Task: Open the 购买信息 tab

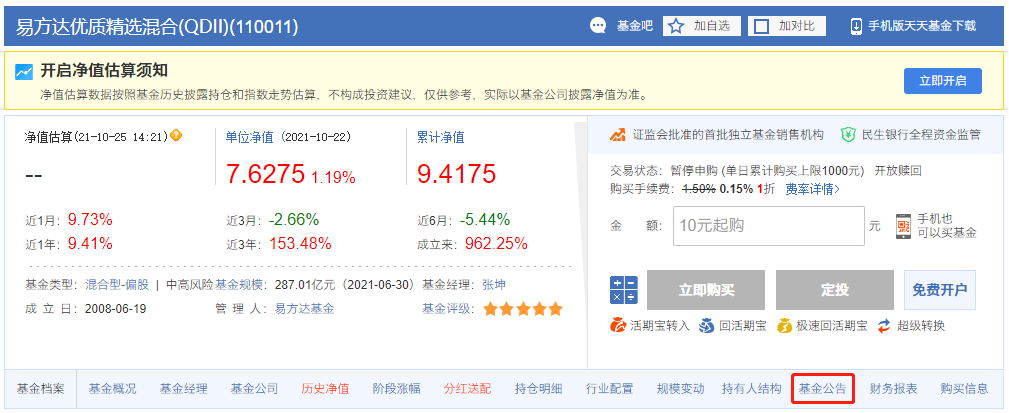Action: click(964, 389)
